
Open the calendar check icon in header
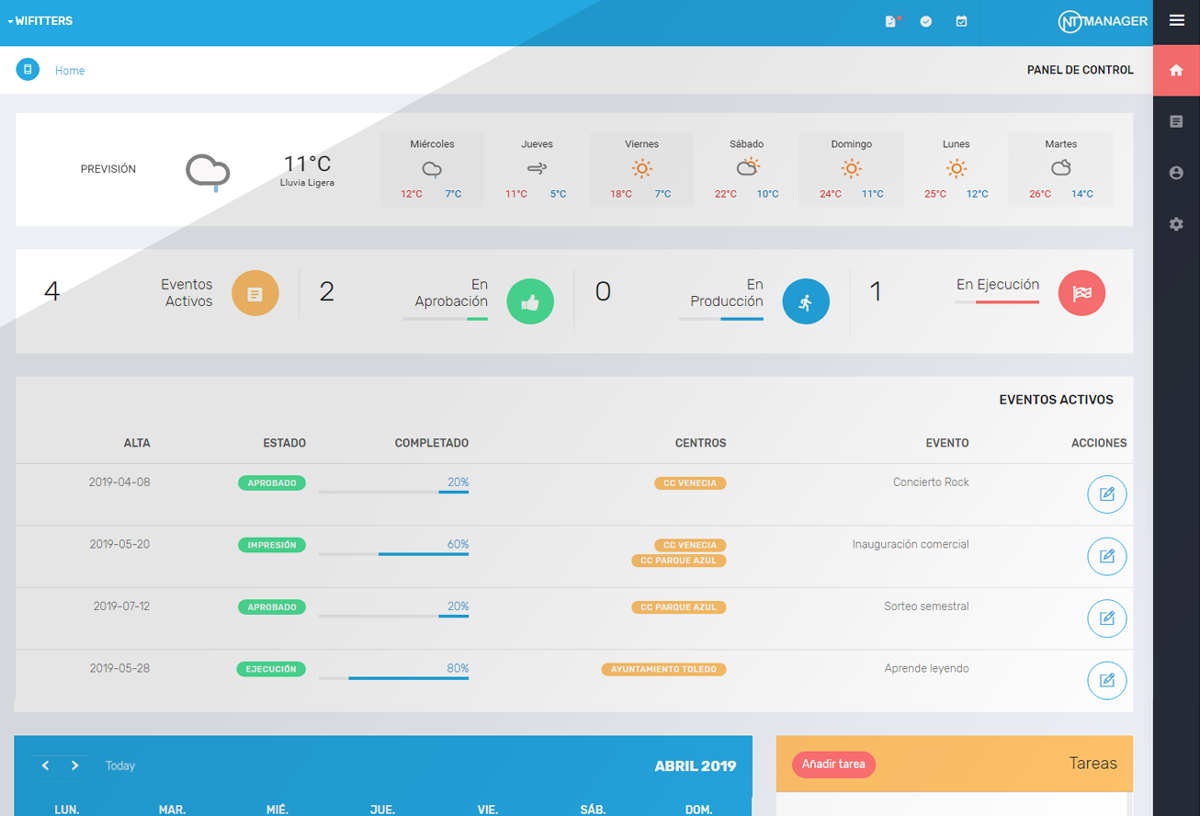(961, 21)
